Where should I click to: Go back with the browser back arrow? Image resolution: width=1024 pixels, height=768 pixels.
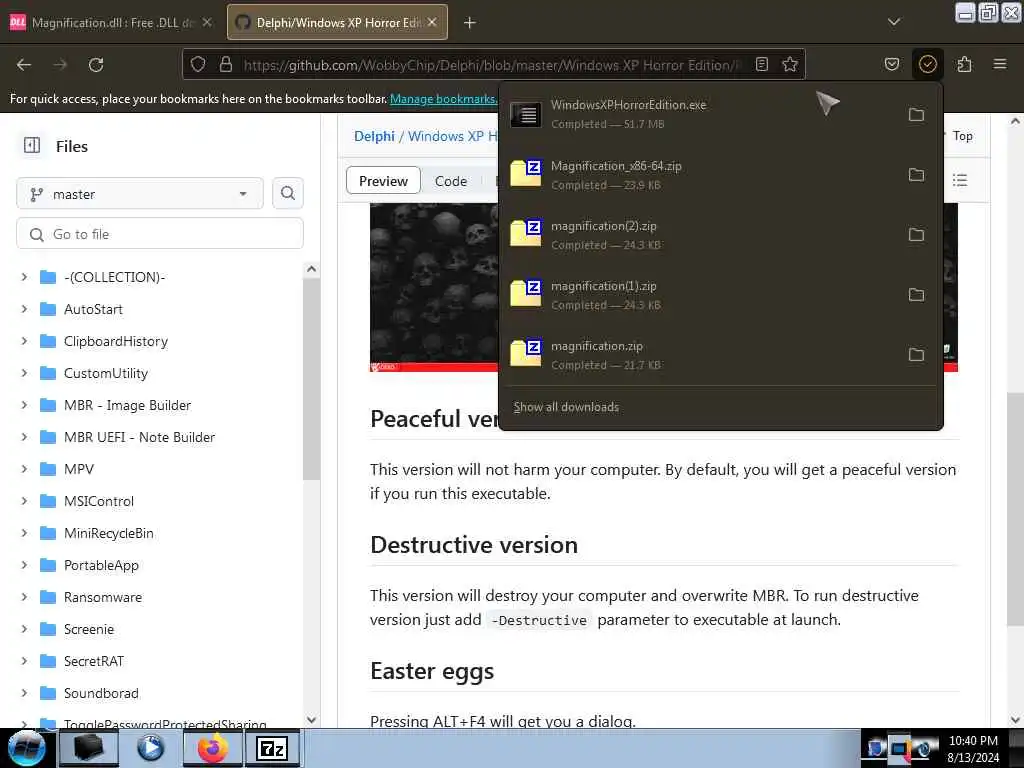click(24, 65)
